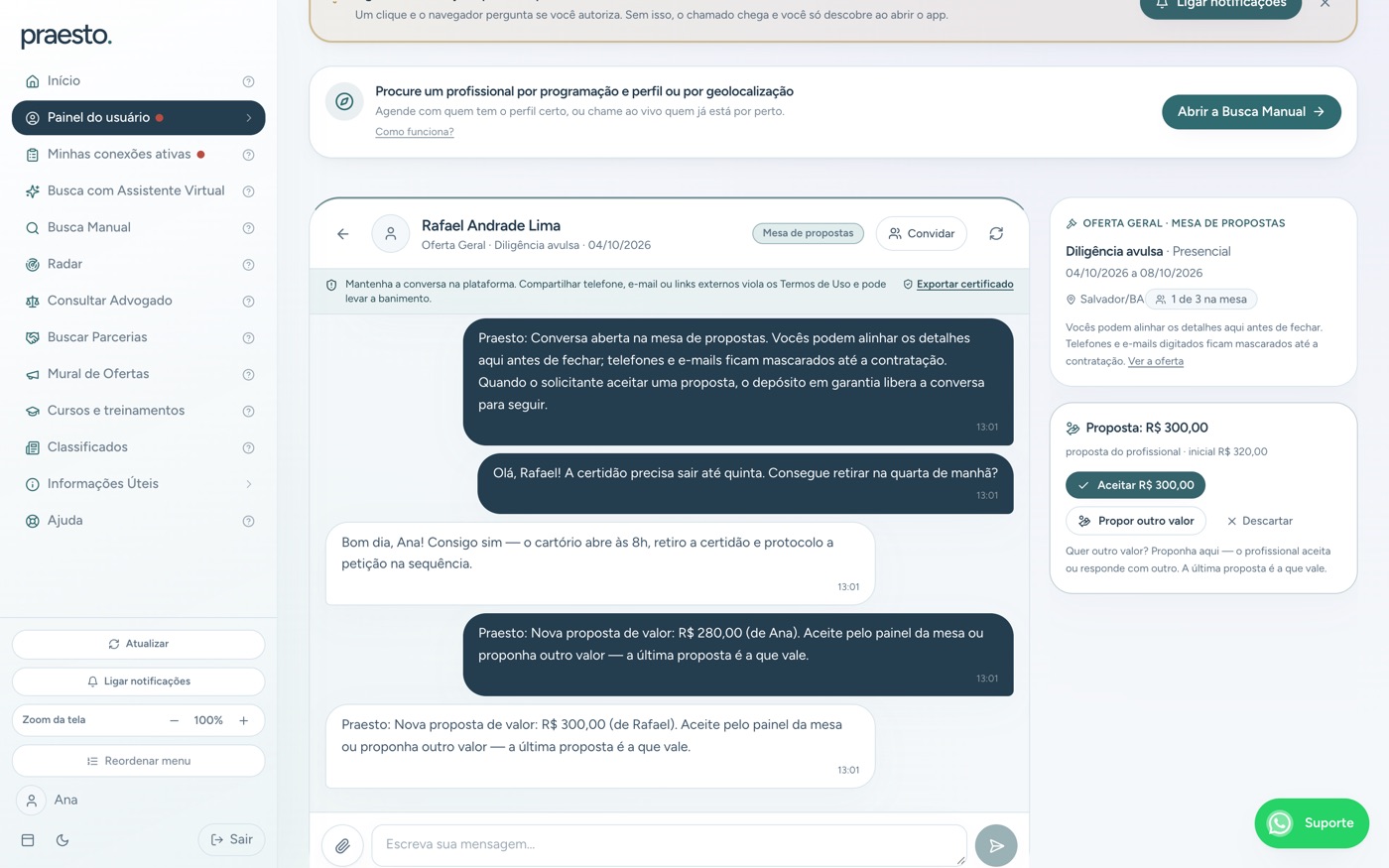
Task: Open help for Buscar Parcerias
Action: click(x=249, y=338)
